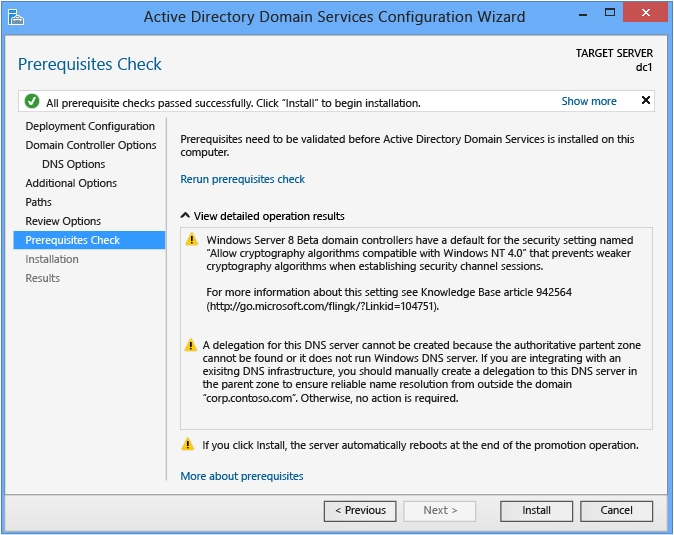Image resolution: width=674 pixels, height=535 pixels.
Task: Cancel the configuration wizard
Action: click(x=616, y=511)
